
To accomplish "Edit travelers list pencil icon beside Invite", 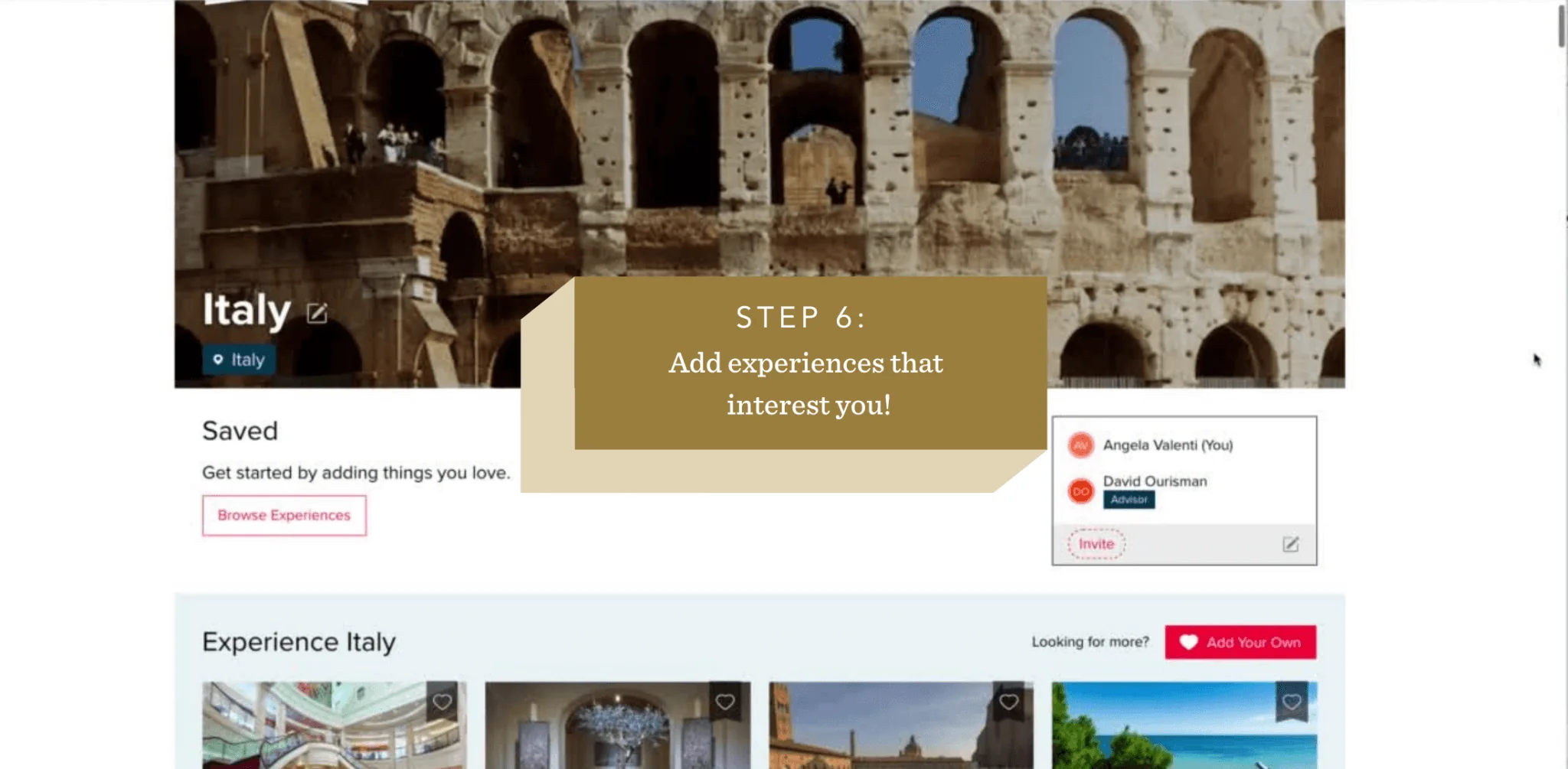I will point(1291,544).
